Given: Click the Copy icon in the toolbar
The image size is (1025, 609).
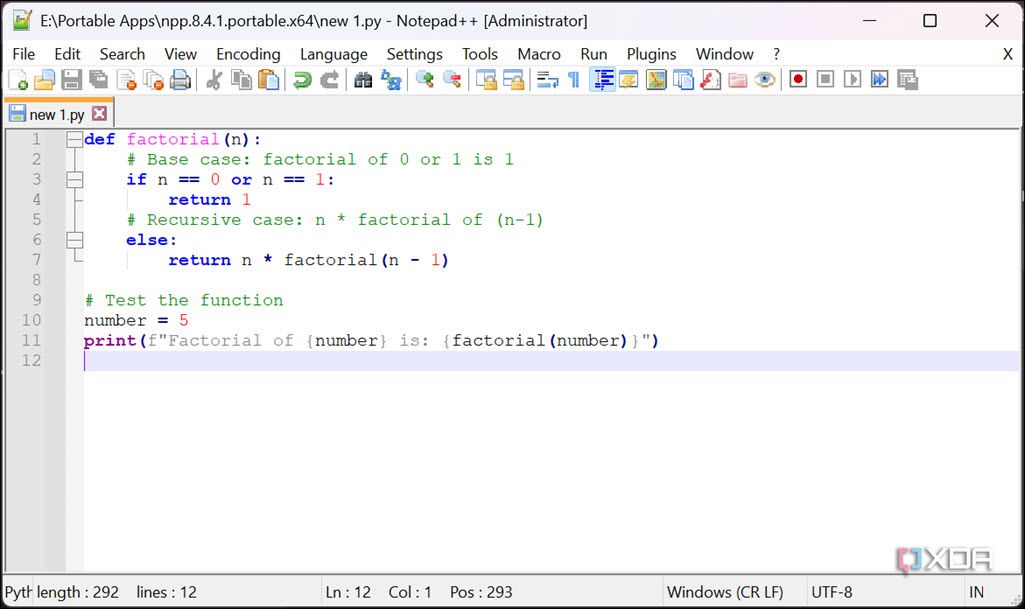Looking at the screenshot, I should click(241, 80).
